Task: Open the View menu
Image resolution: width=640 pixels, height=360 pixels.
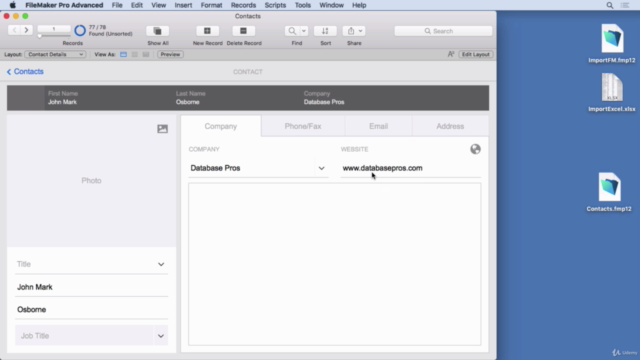Action: [x=158, y=5]
